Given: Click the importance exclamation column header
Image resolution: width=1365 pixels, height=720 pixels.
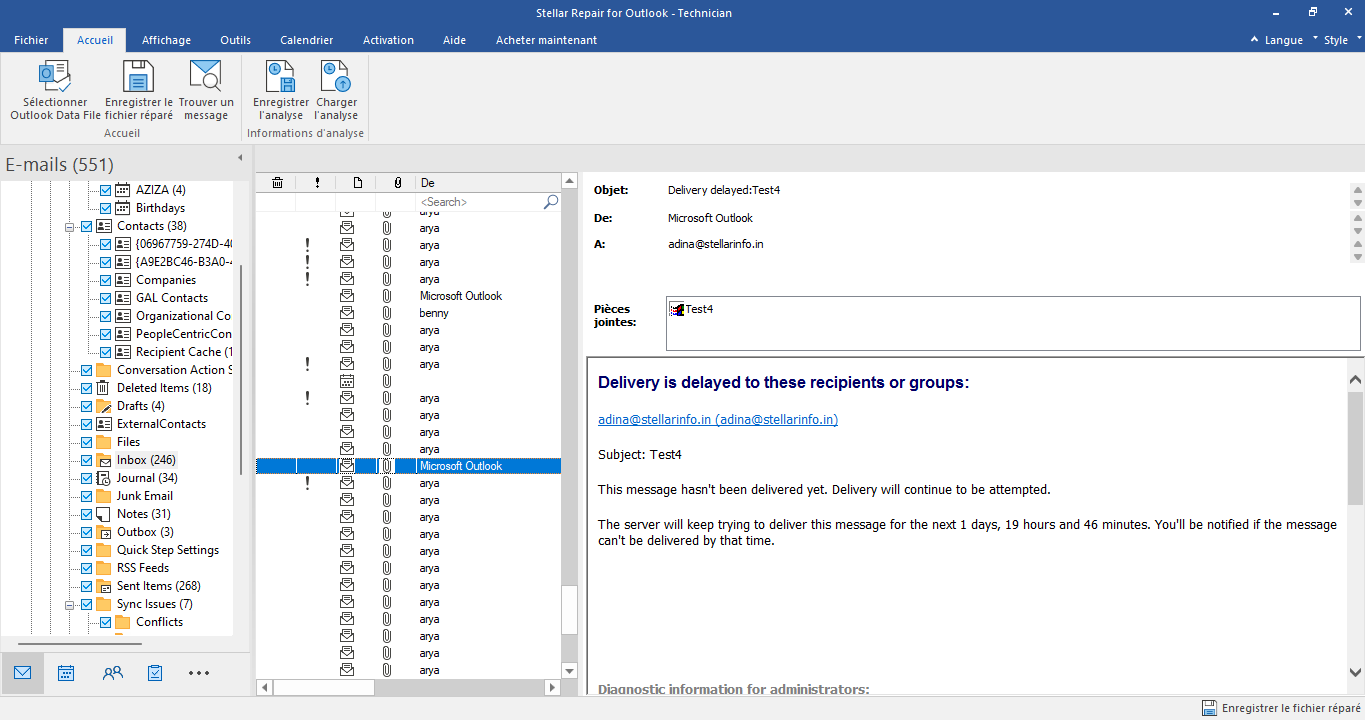Looking at the screenshot, I should 317,182.
